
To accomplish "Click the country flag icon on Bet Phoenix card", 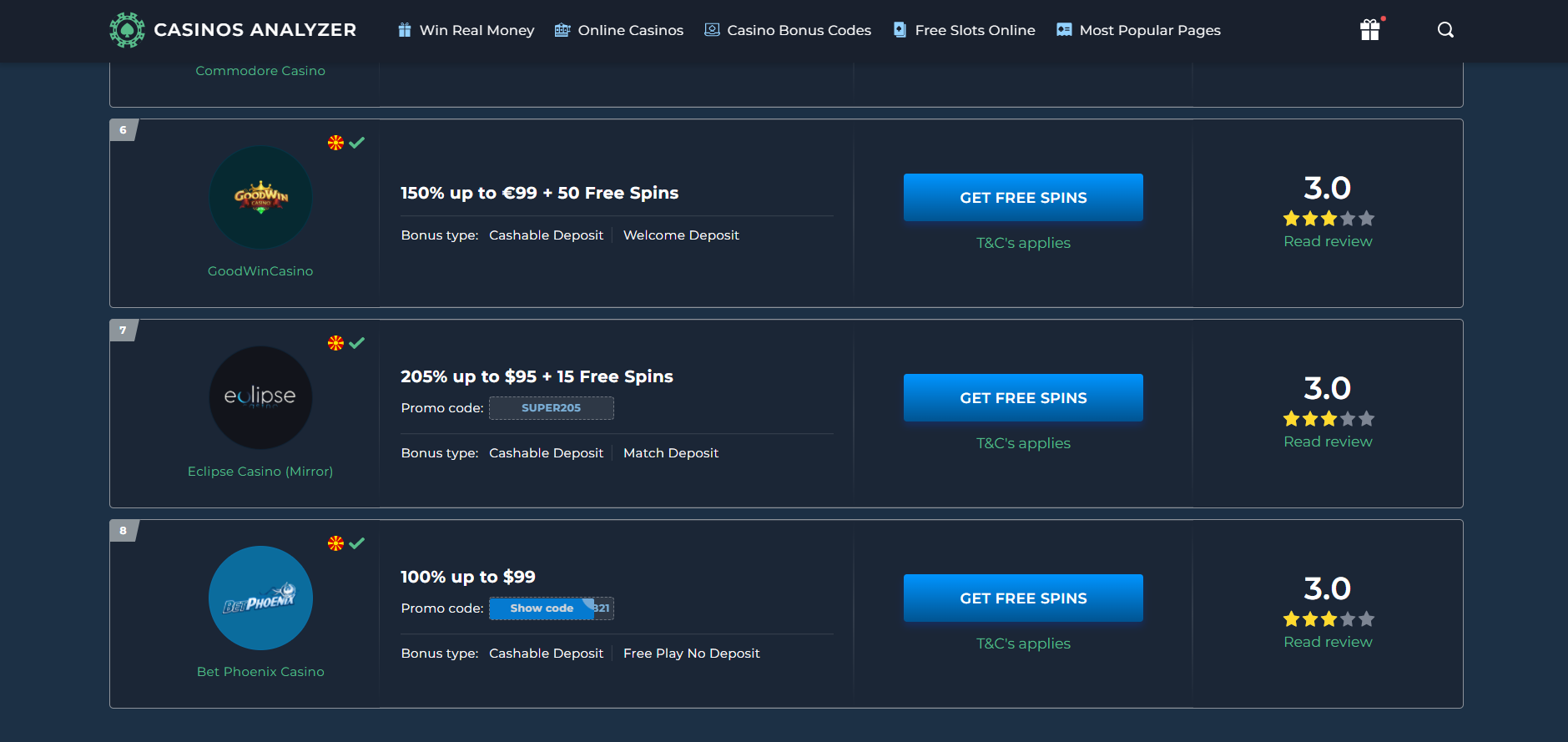I will tap(335, 543).
